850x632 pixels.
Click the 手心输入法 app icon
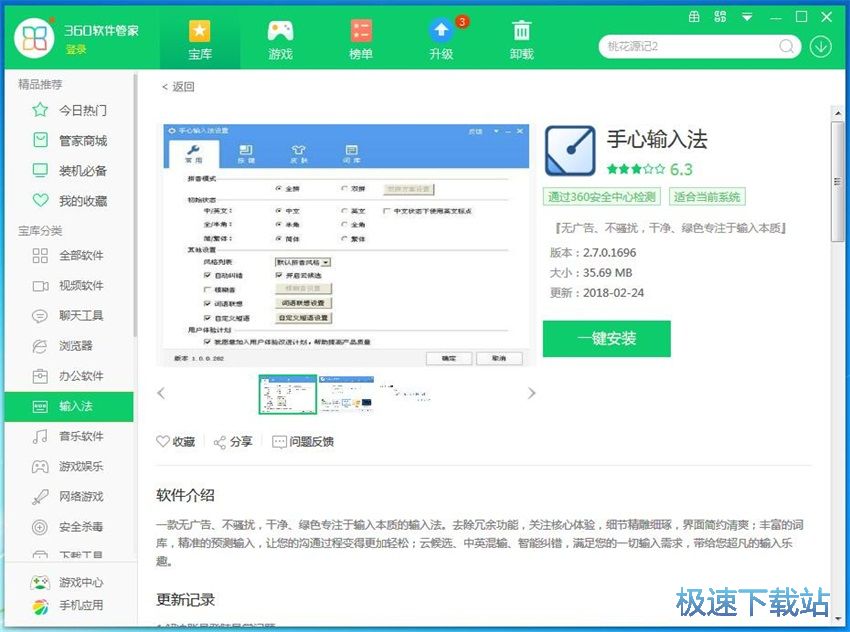pos(570,151)
